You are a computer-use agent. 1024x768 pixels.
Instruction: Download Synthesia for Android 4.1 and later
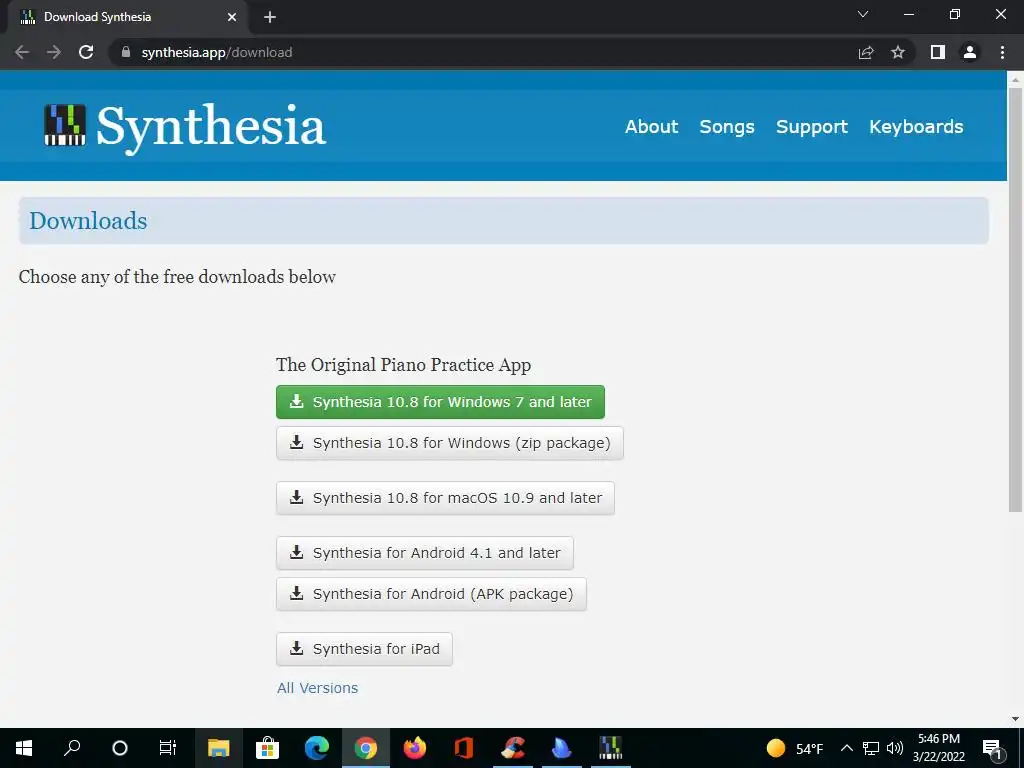(424, 552)
